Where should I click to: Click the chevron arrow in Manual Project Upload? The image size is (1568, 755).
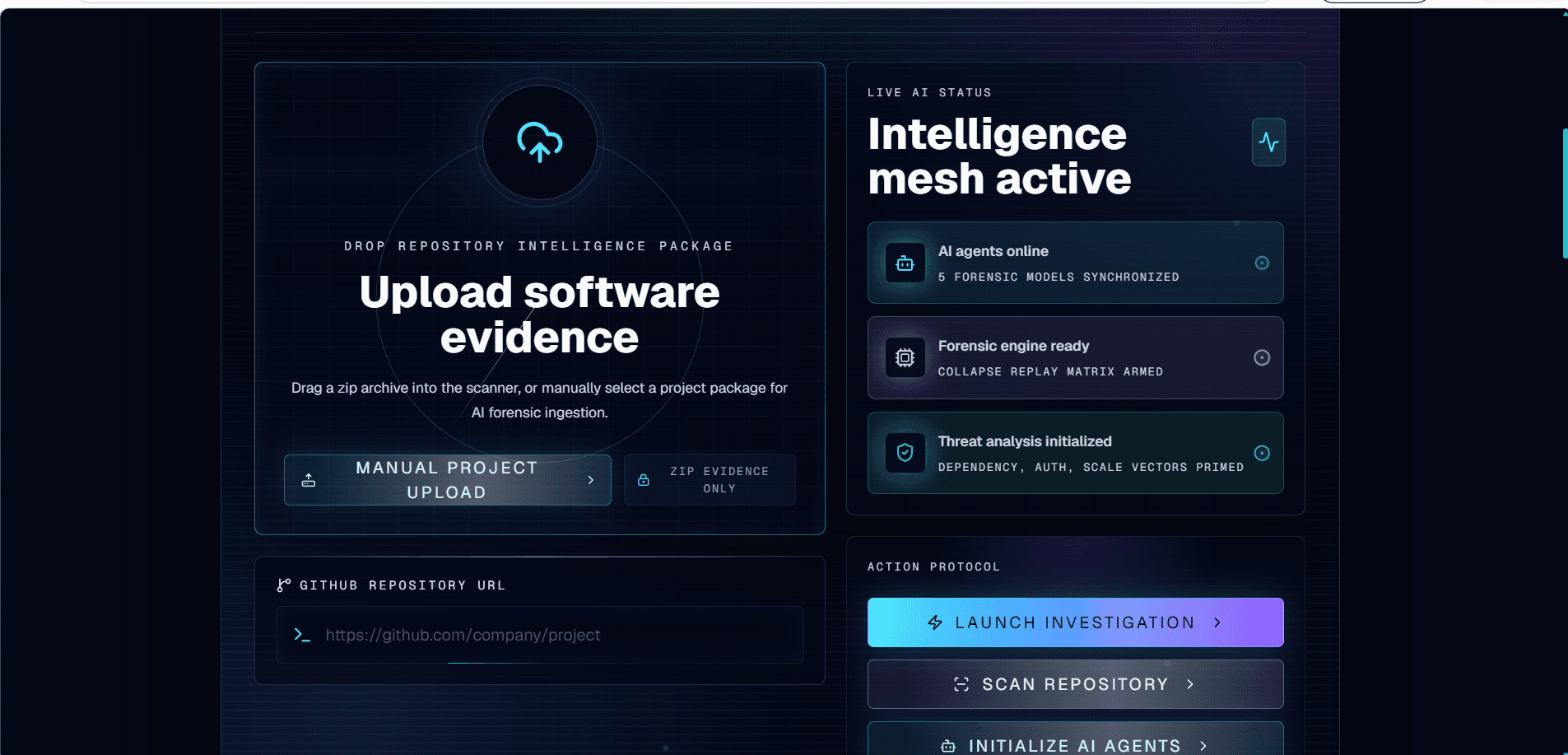coord(591,480)
